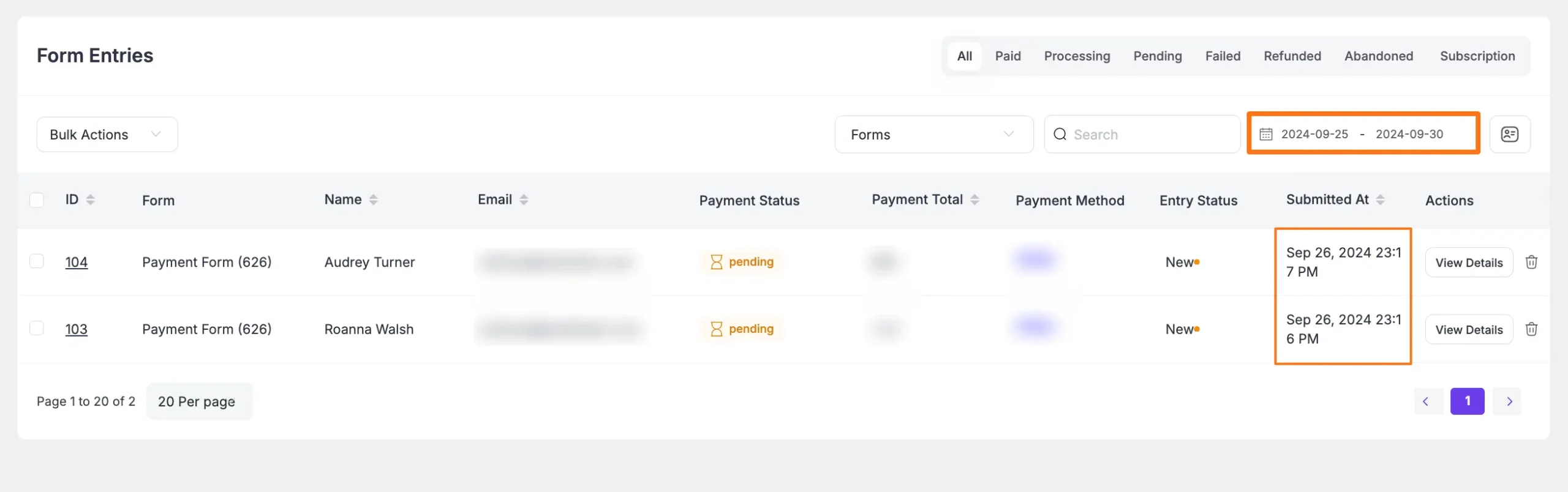The height and width of the screenshot is (492, 1568).
Task: Expand the Forms filter dropdown
Action: click(933, 135)
